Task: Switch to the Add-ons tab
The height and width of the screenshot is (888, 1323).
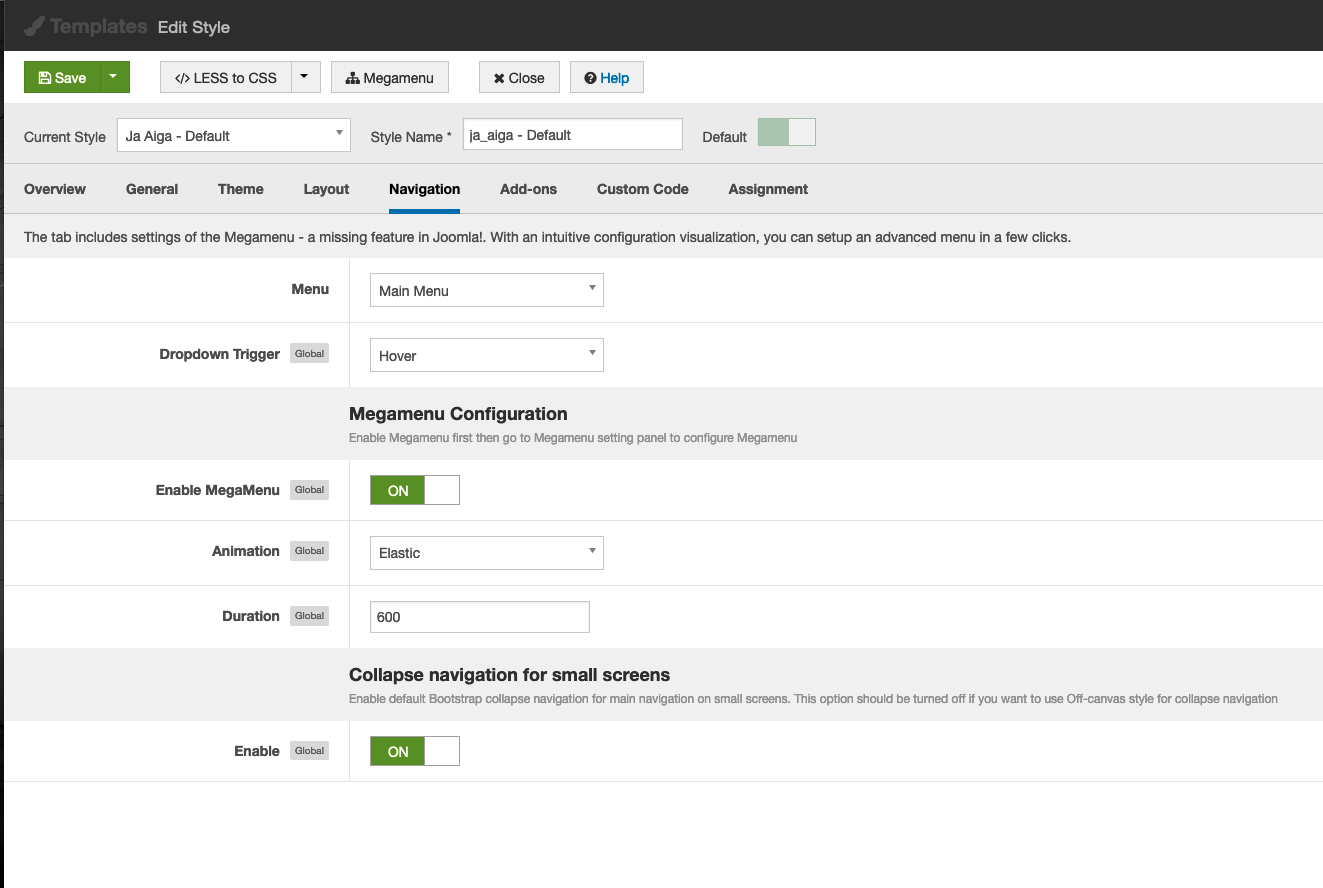Action: pos(528,189)
